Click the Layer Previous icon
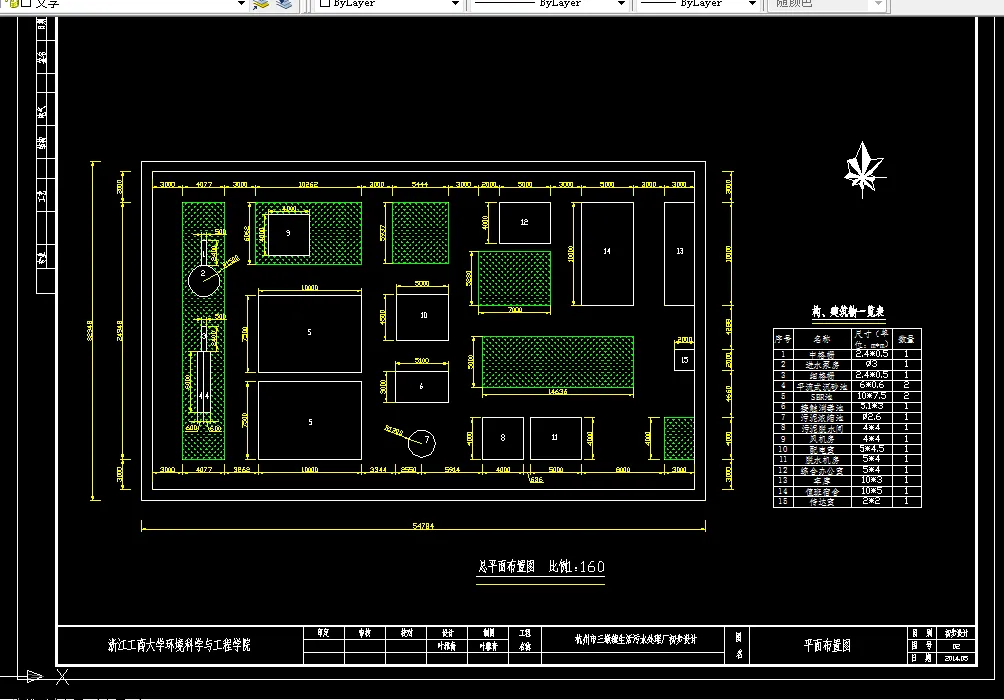 [284, 4]
